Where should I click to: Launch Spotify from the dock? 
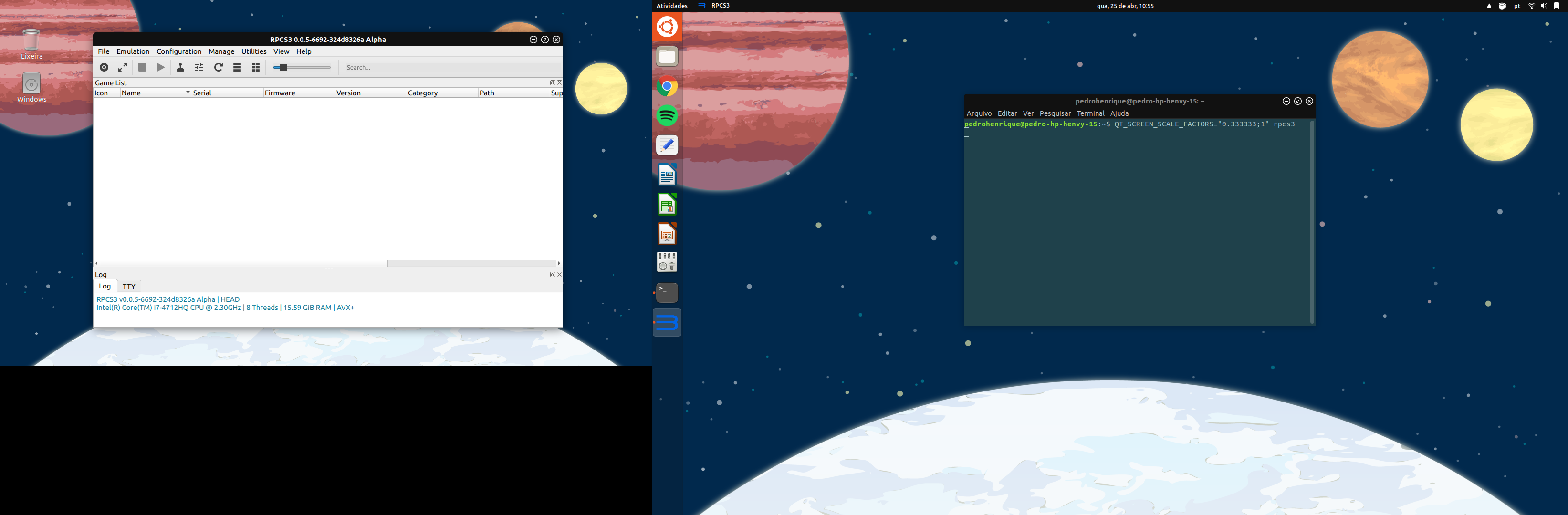click(x=667, y=115)
